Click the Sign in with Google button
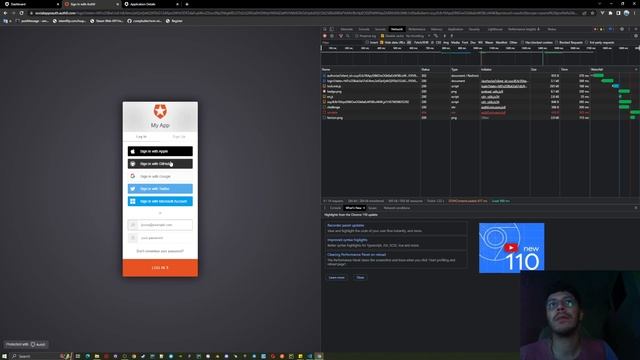The height and width of the screenshot is (360, 640). point(160,176)
